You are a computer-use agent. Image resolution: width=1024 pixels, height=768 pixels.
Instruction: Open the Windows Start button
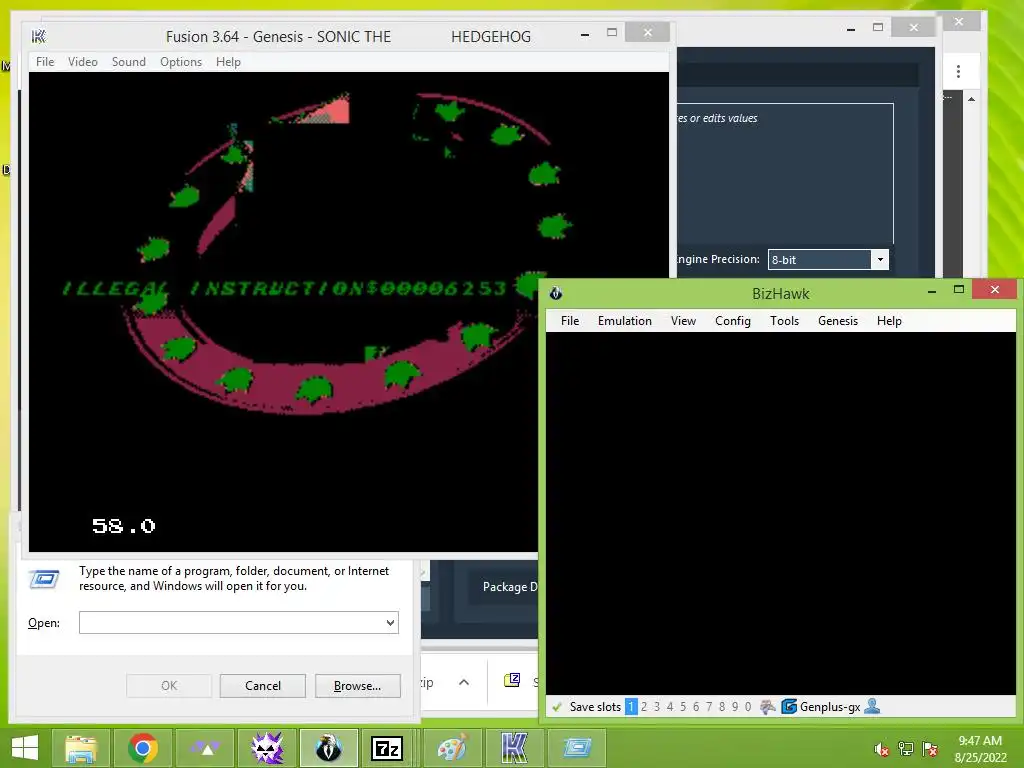click(25, 748)
